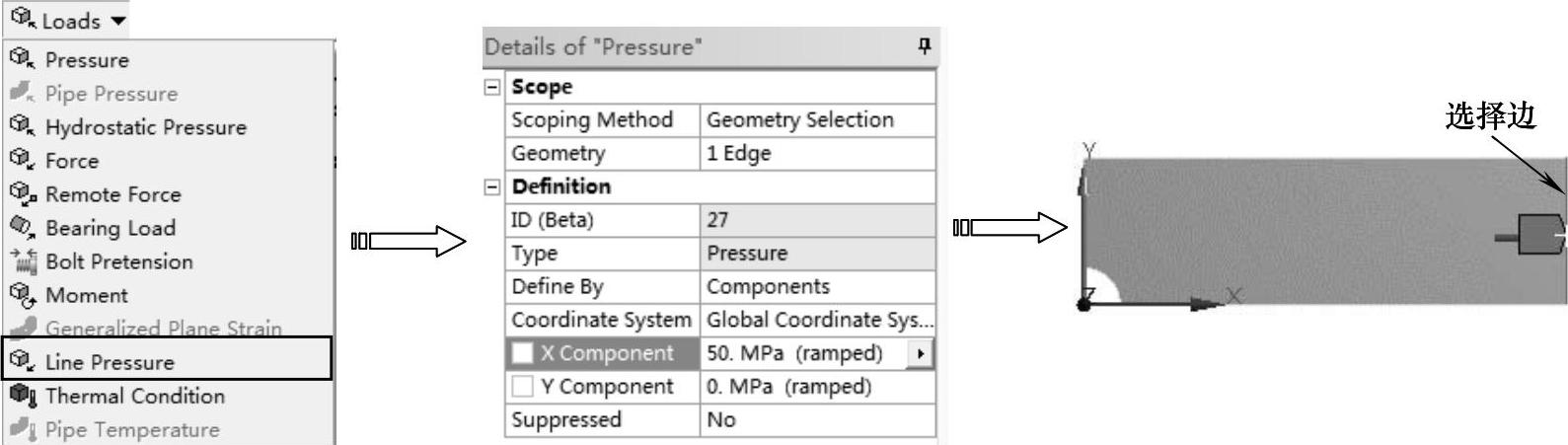Click the Pressure load icon
This screenshot has height=445, width=1568.
coord(22,59)
